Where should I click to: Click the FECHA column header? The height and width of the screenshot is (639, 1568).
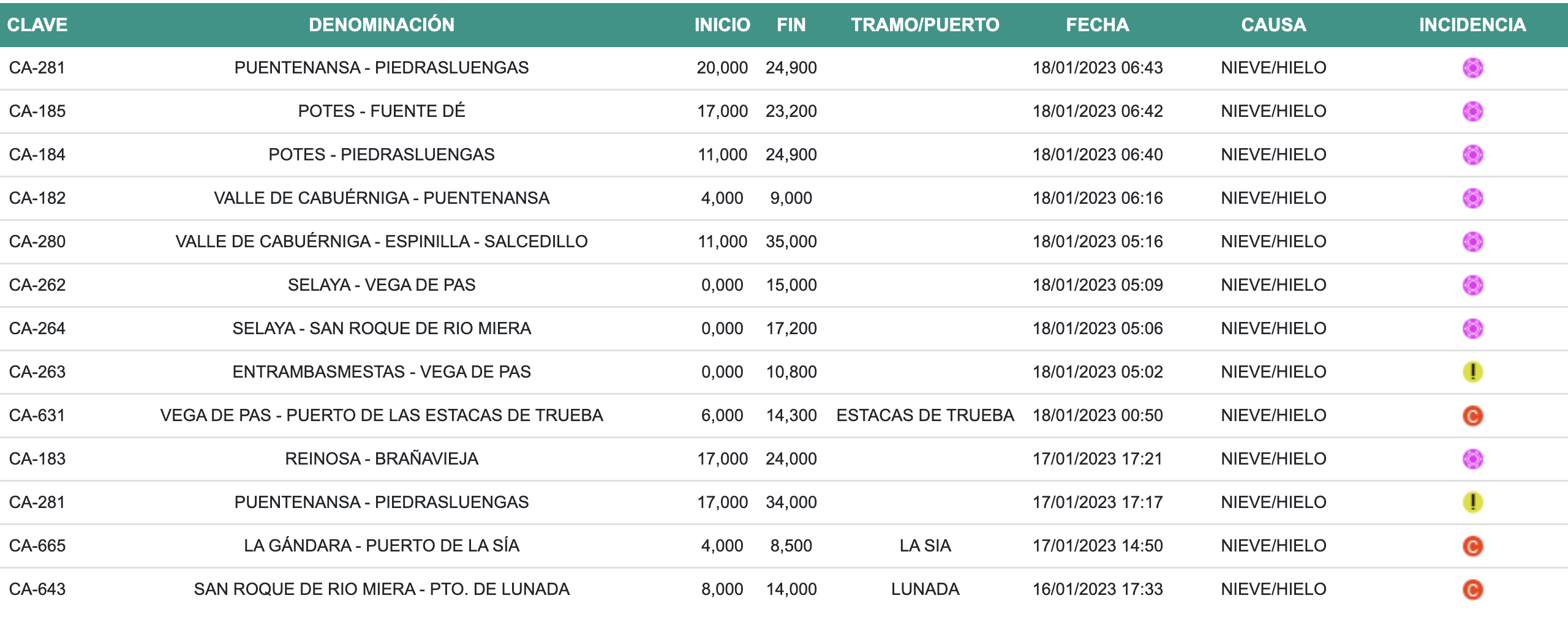[x=1097, y=25]
